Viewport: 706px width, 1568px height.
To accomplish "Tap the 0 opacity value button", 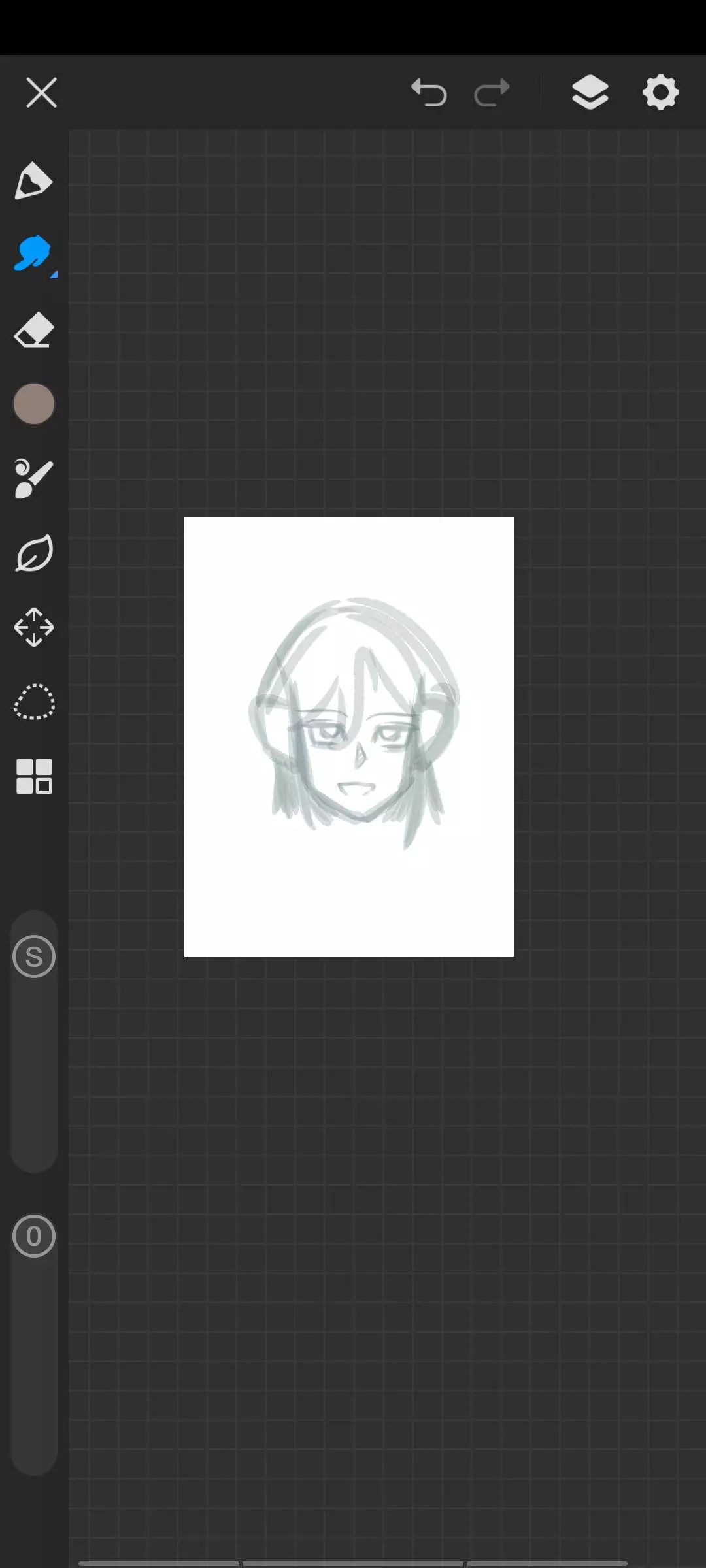I will pyautogui.click(x=33, y=1236).
